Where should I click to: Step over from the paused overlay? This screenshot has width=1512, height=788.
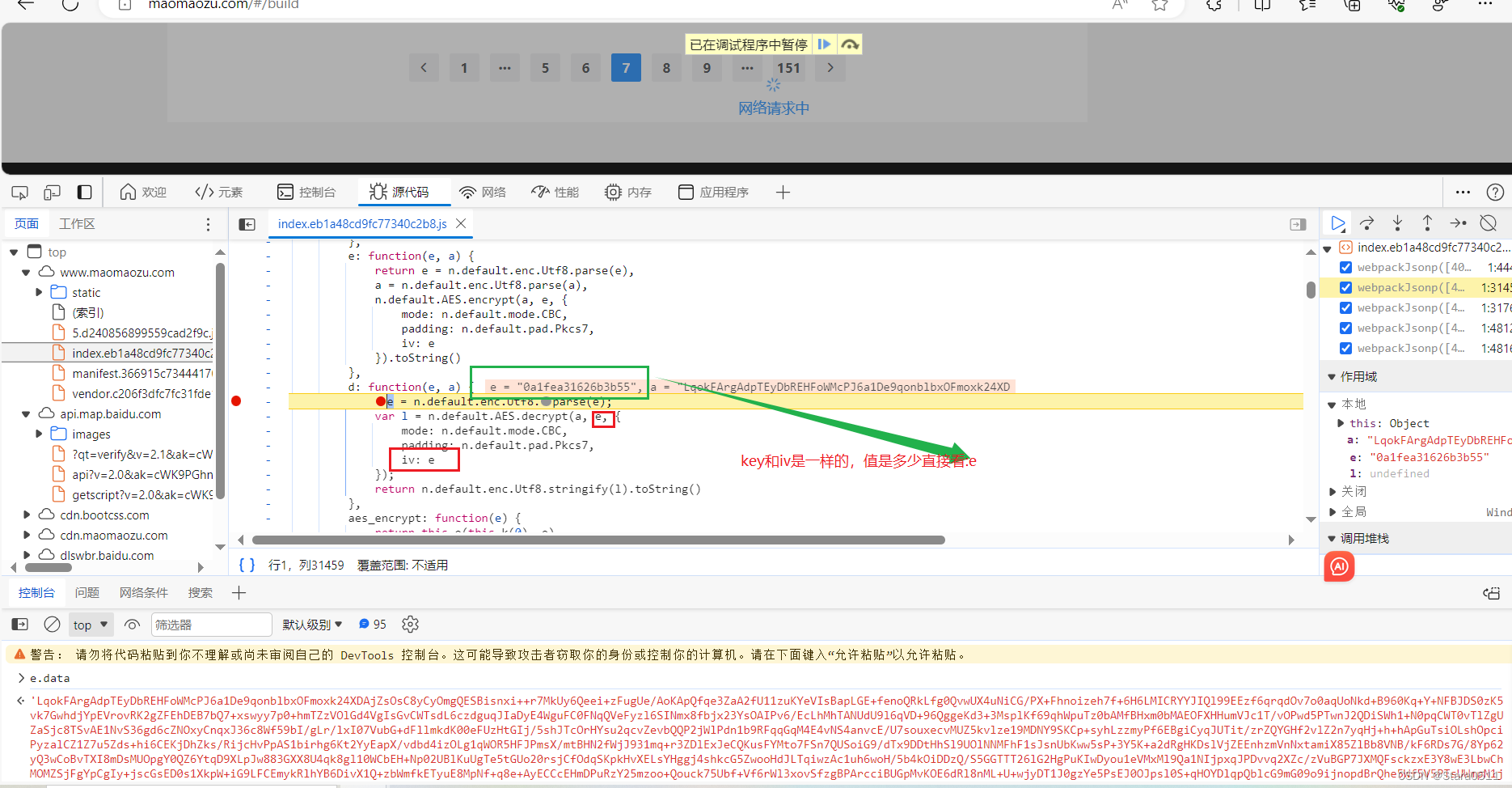tap(849, 44)
